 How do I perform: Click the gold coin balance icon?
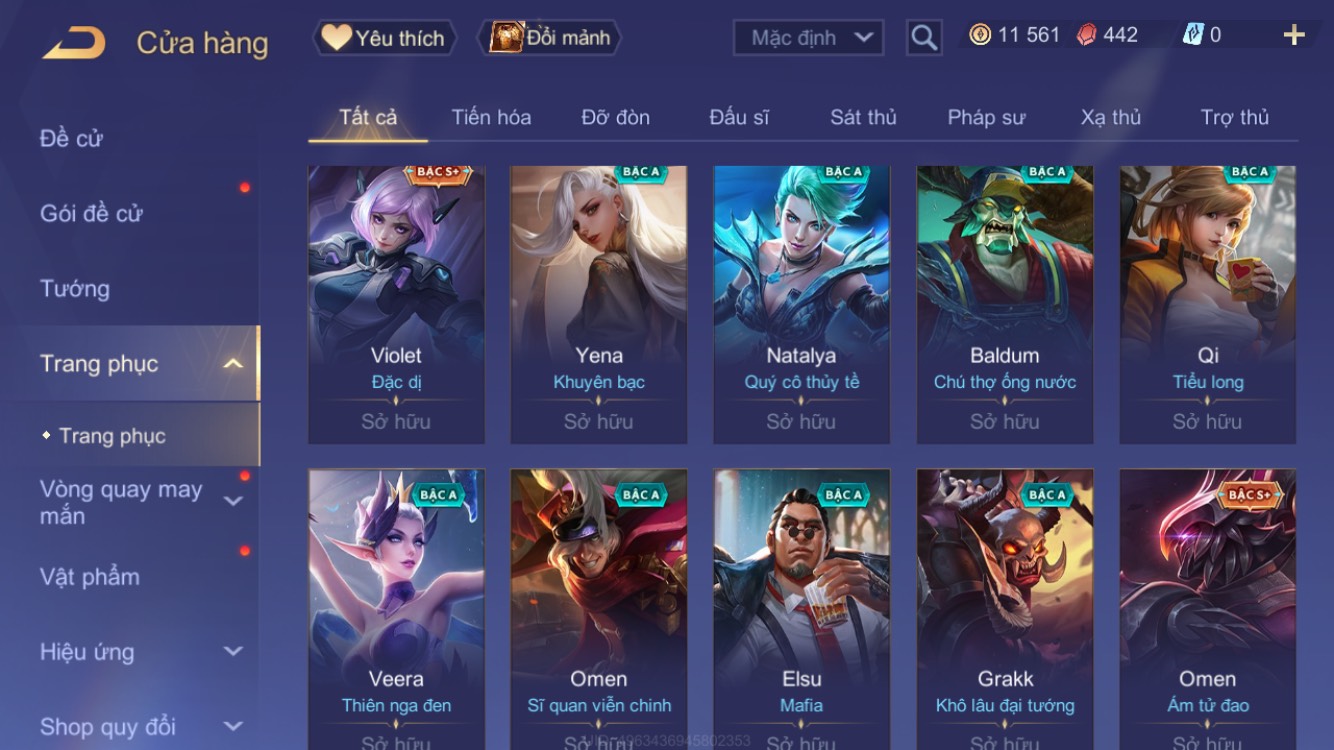click(x=980, y=35)
